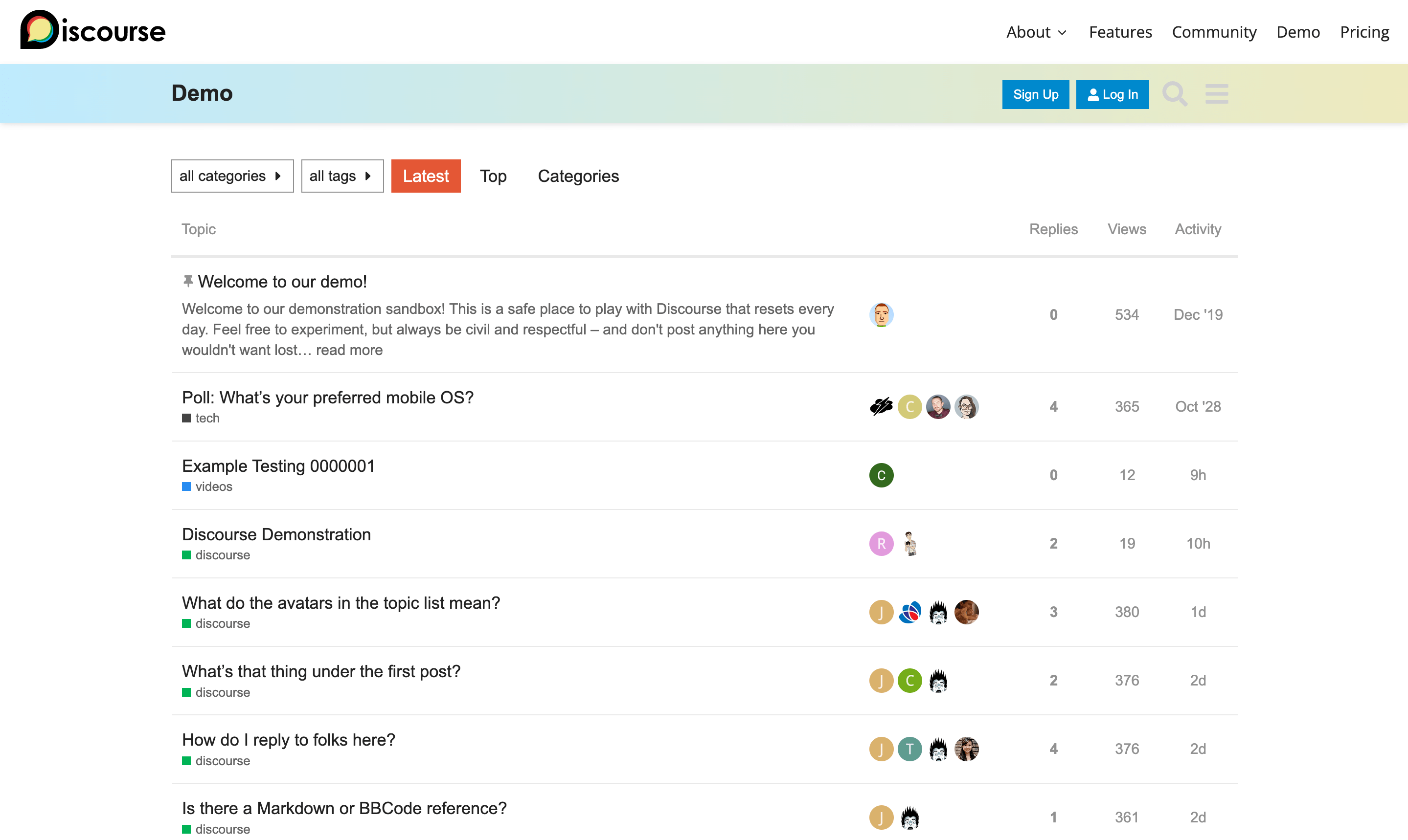Click discourse category under Discourse Demonstration

tap(216, 555)
